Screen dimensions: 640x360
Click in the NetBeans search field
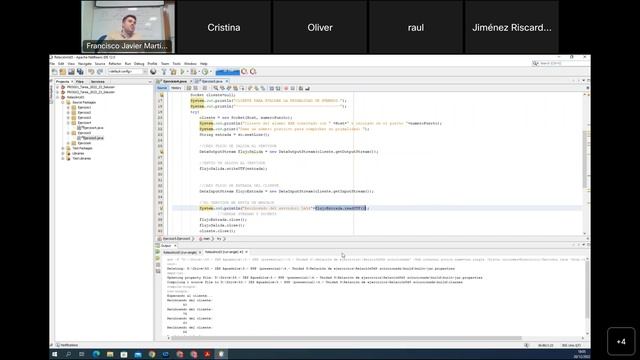pyautogui.click(x=561, y=63)
